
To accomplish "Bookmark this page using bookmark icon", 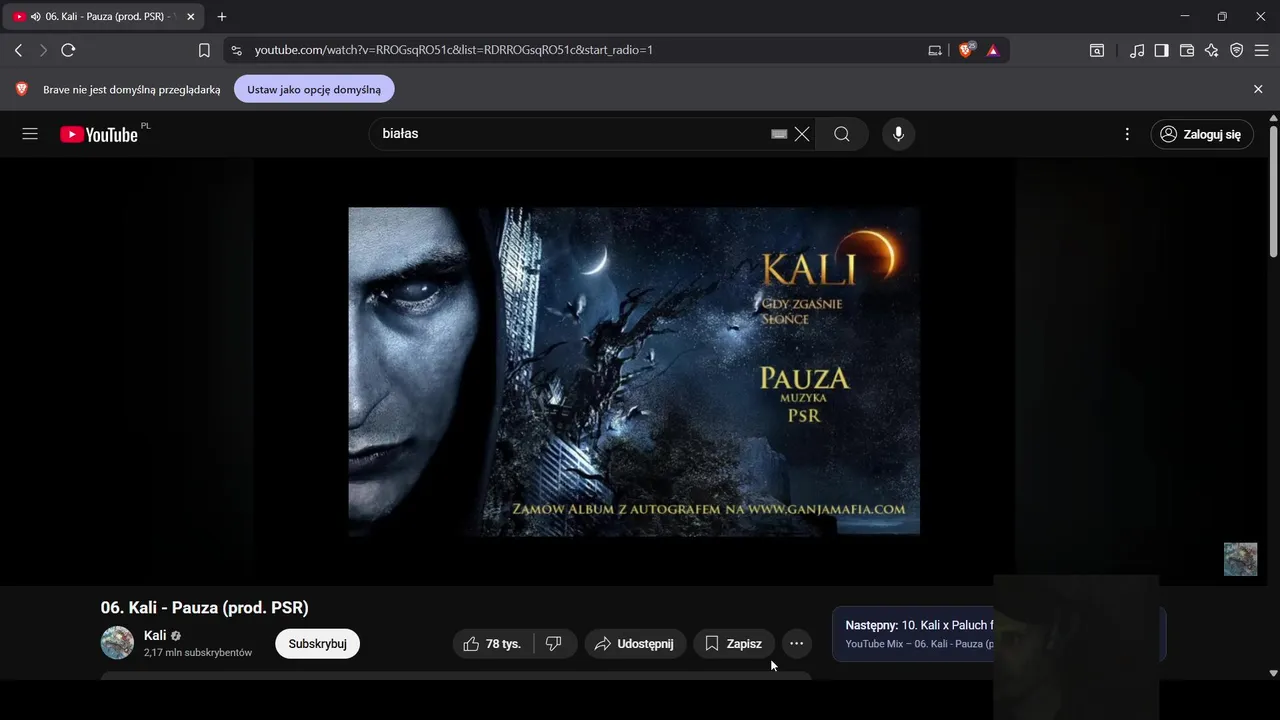I will (204, 50).
